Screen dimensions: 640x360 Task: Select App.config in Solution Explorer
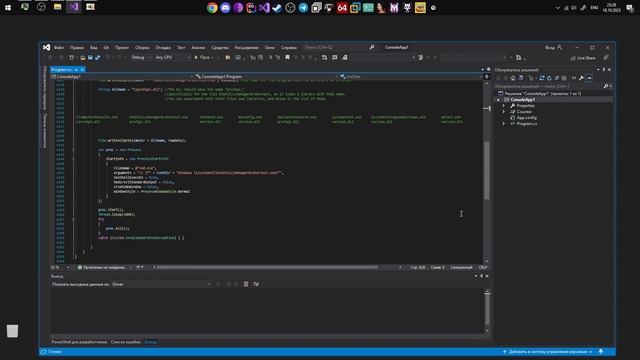[x=527, y=118]
